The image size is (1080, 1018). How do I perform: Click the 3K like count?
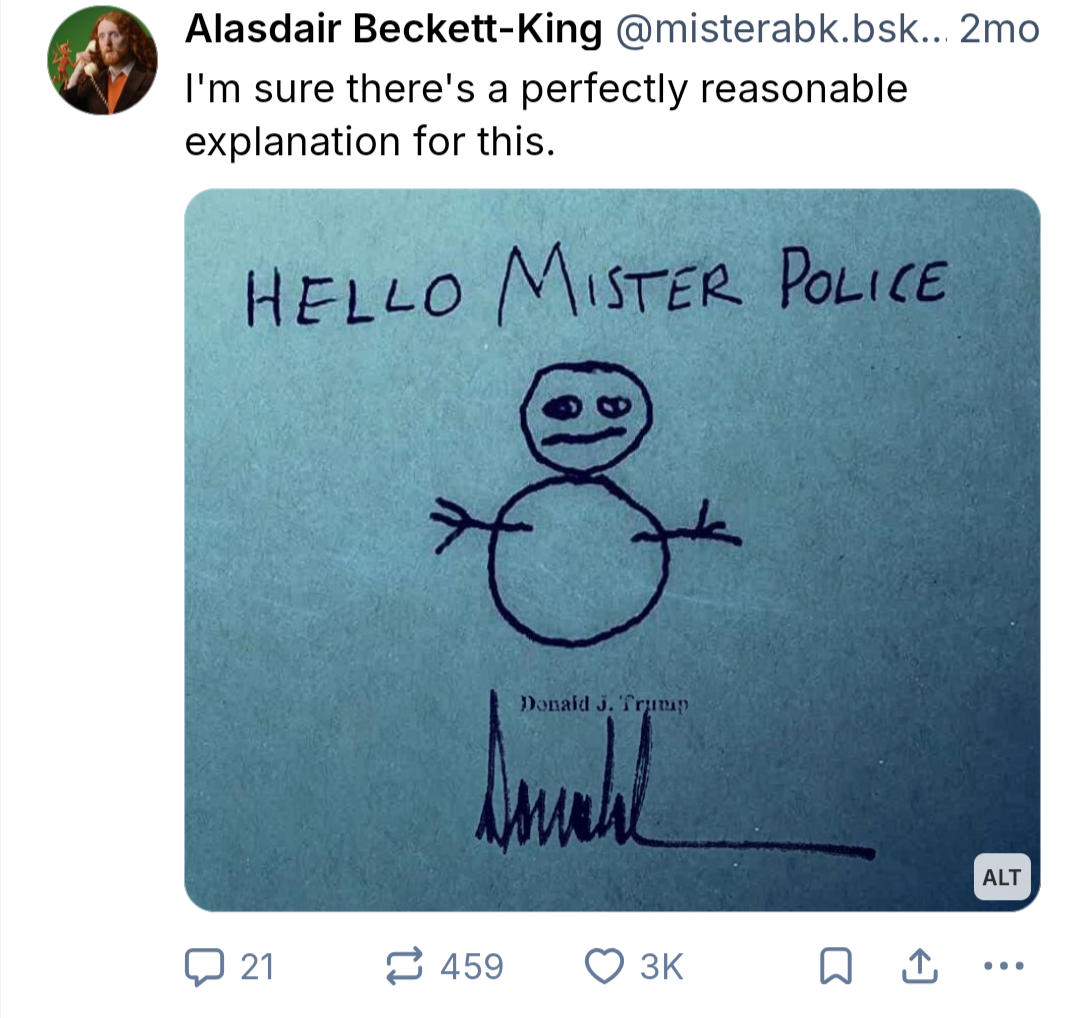pos(661,966)
